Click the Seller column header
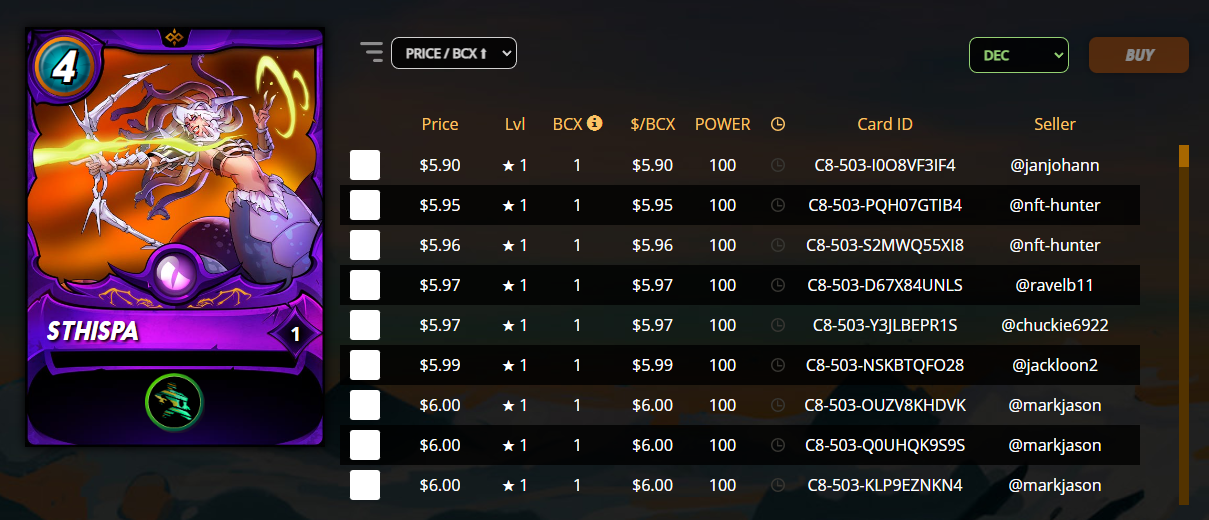Screen dimensions: 1209x520 (1055, 124)
